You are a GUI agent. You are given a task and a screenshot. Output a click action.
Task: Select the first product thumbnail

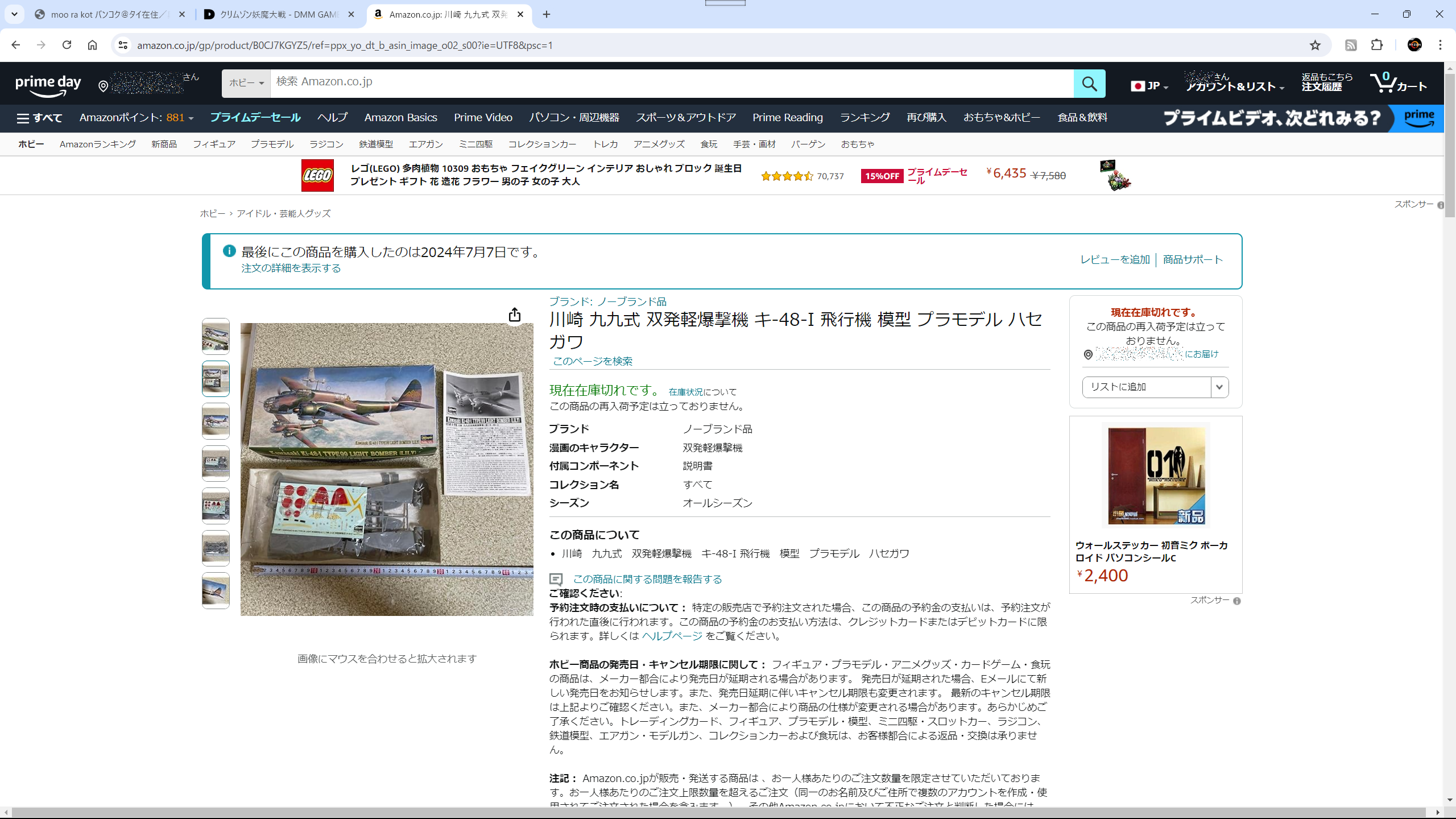216,336
